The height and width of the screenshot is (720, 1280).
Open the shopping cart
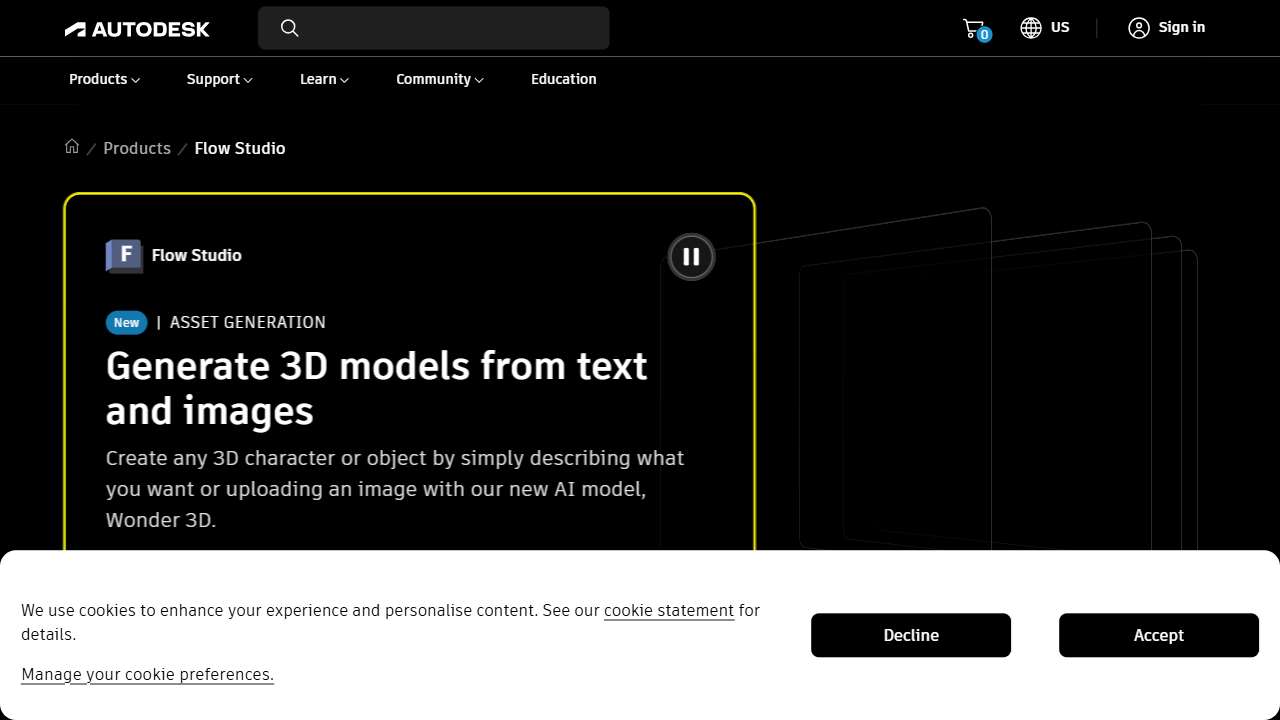click(973, 28)
